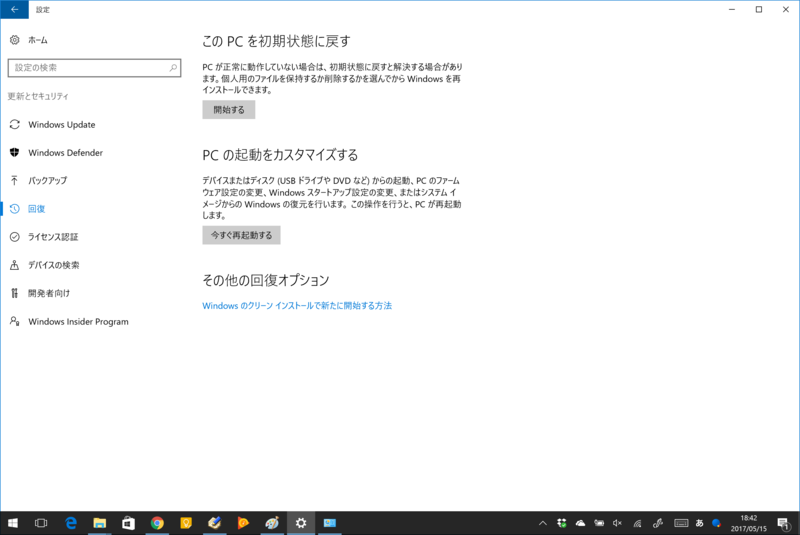This screenshot has height=535, width=800.
Task: Focus the 設定の検索 search field
Action: [x=94, y=68]
